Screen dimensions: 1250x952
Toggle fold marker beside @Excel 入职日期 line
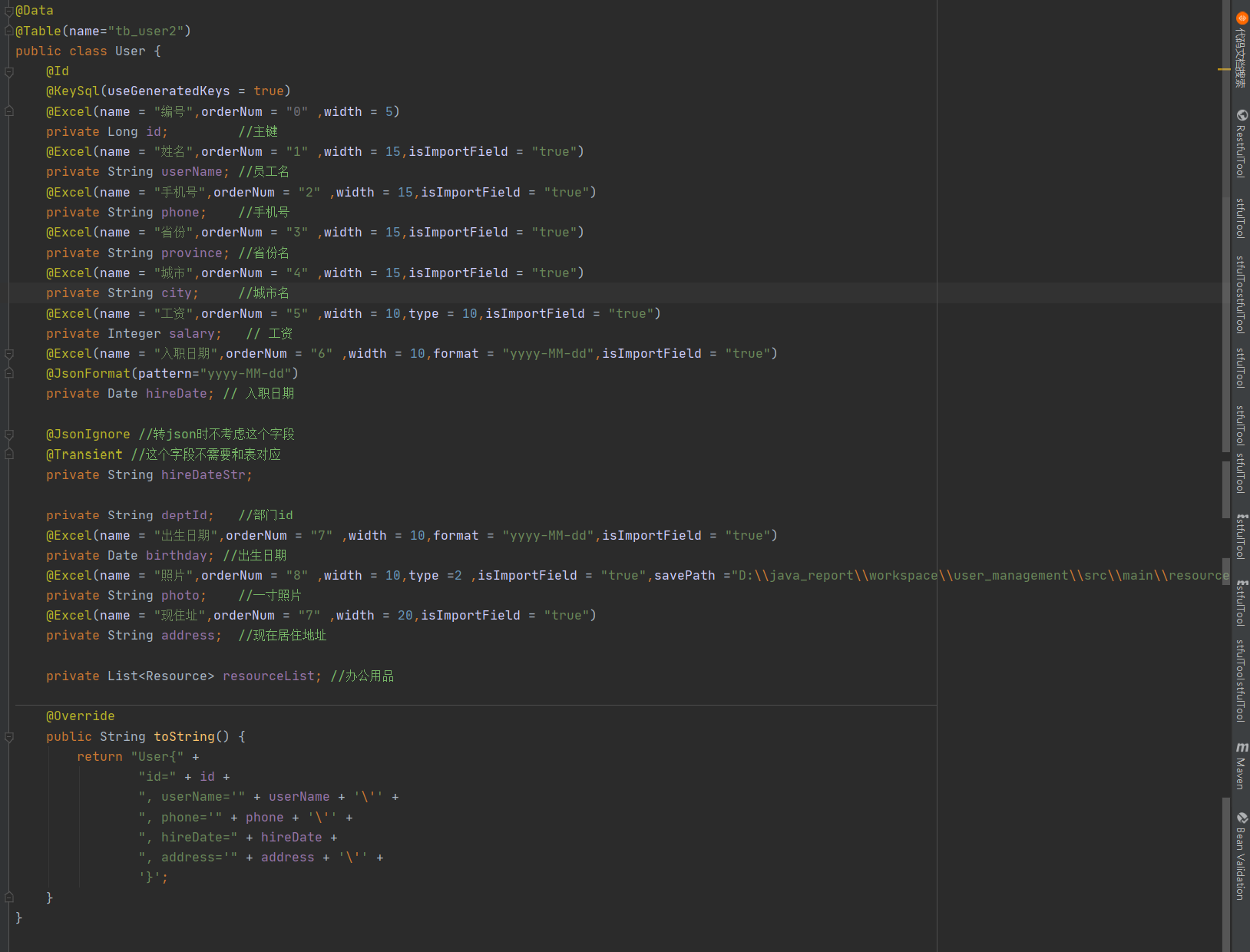[9, 354]
